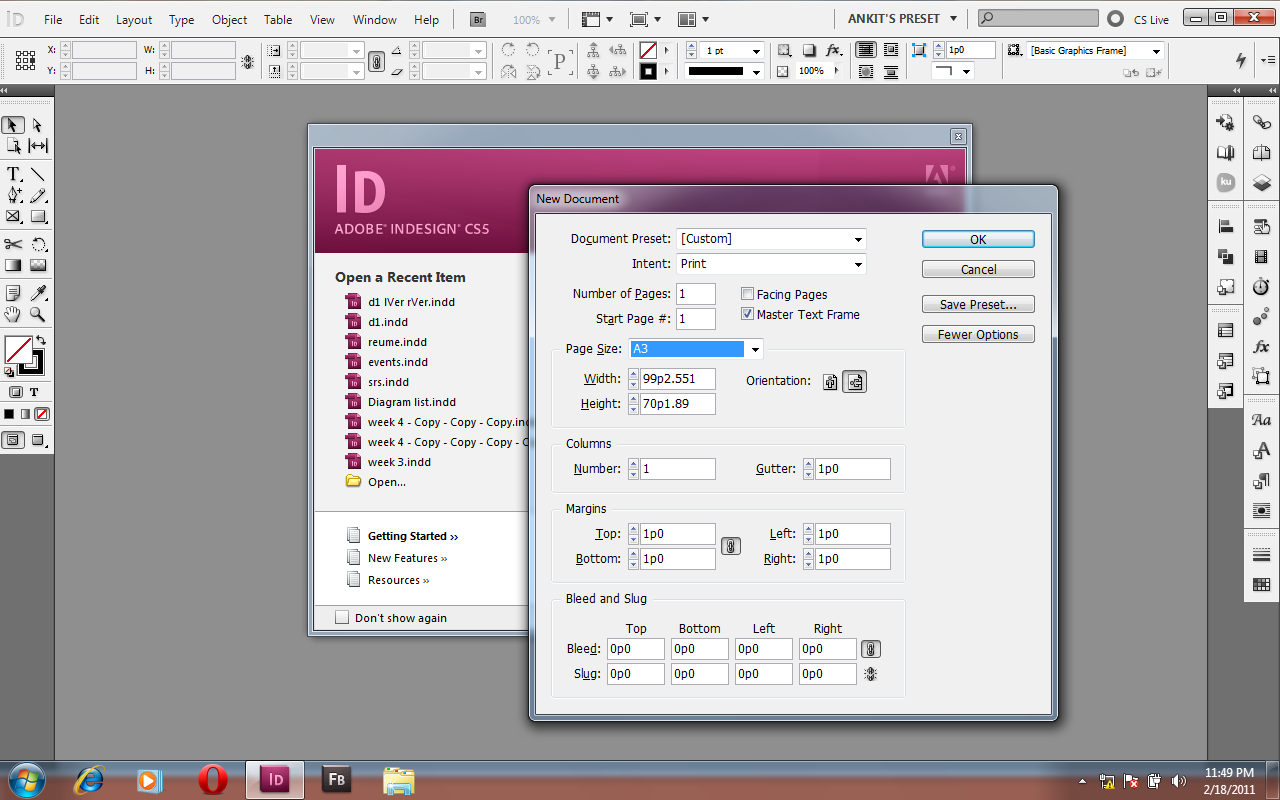Set orientation to Portrait
Viewport: 1280px width, 800px height.
pos(830,381)
